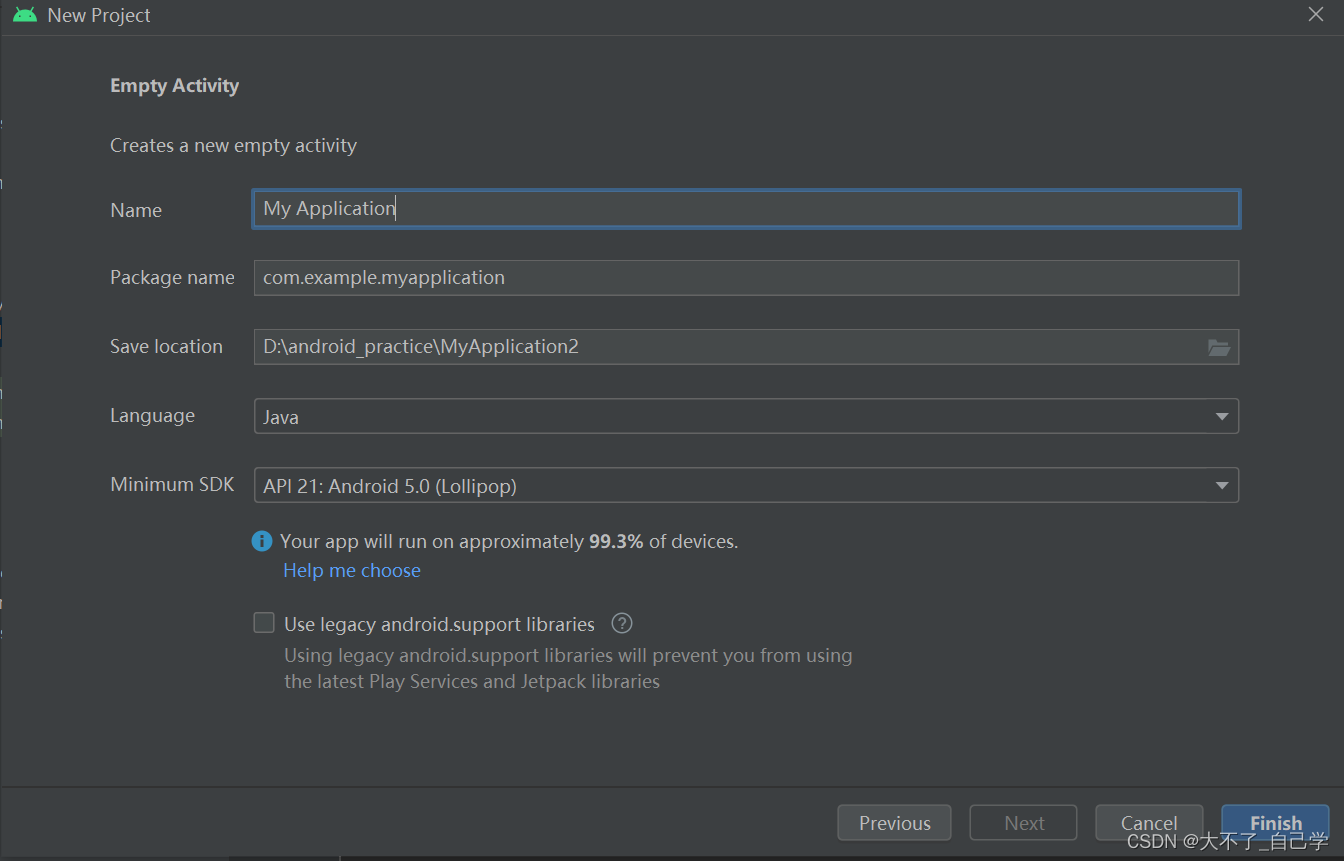Click the Next button
Viewport: 1344px width, 861px height.
click(1023, 822)
